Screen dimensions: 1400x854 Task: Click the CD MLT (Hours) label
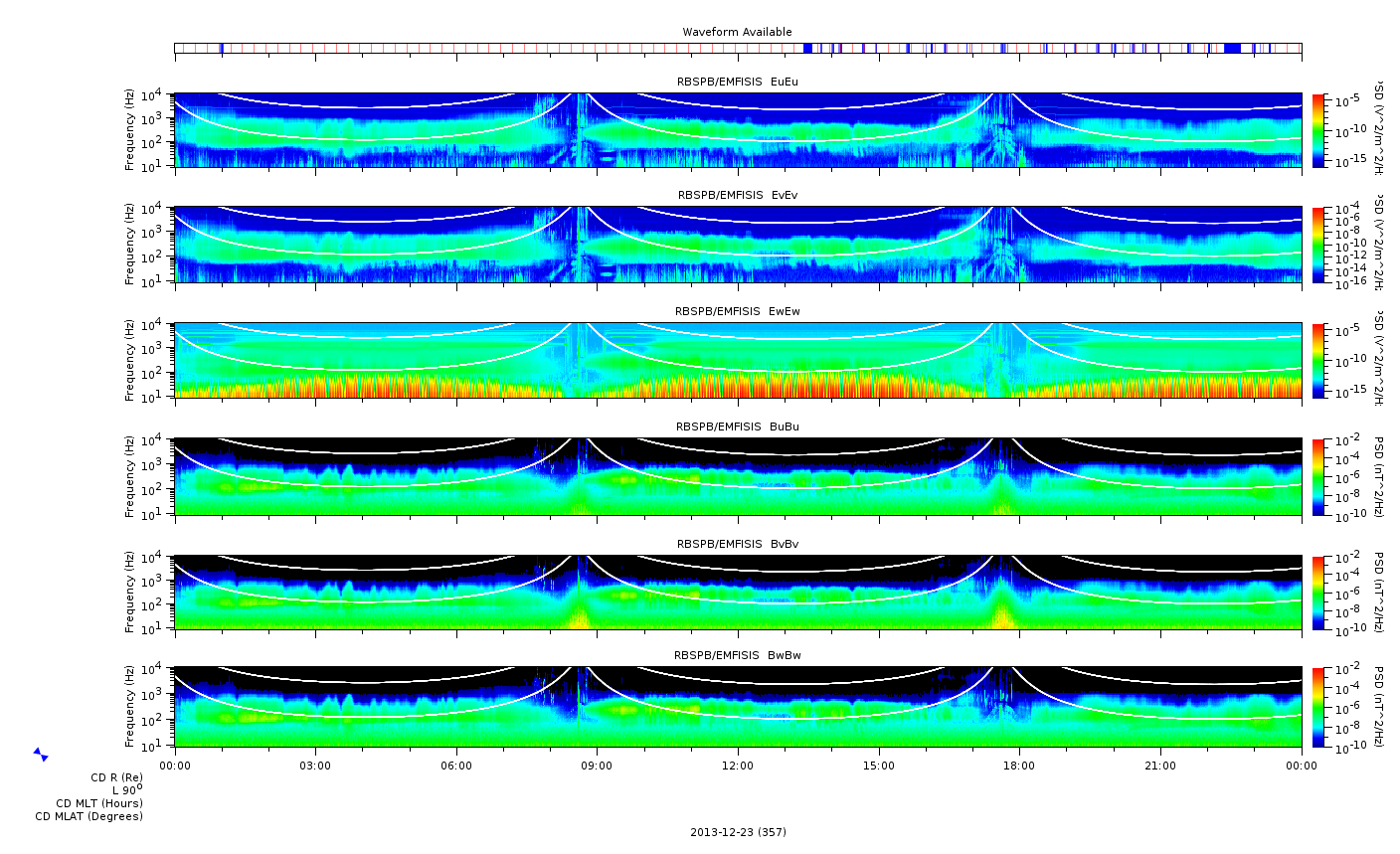[x=99, y=803]
